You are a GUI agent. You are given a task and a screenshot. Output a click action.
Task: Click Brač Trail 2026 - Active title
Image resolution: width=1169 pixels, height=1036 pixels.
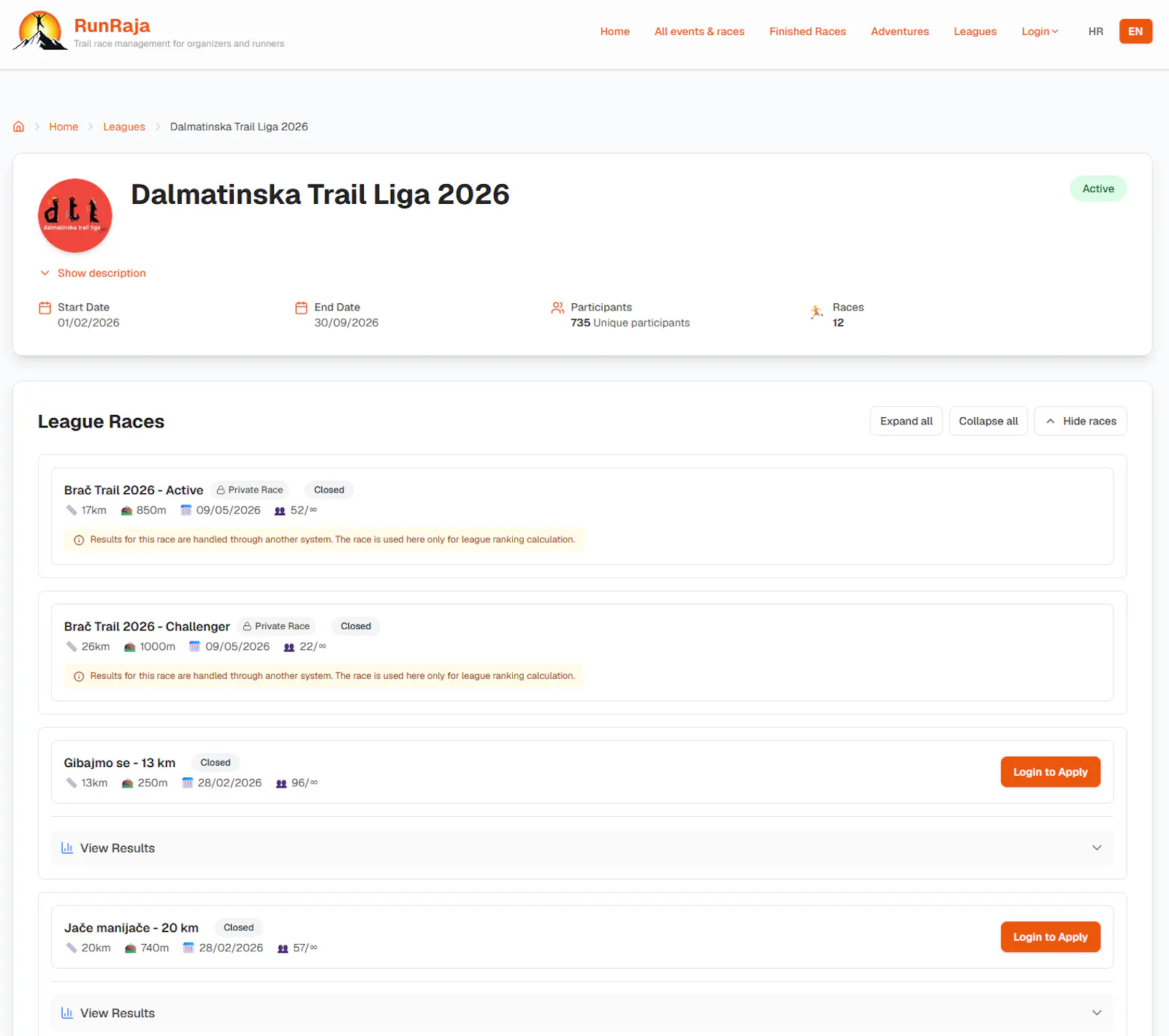(134, 490)
